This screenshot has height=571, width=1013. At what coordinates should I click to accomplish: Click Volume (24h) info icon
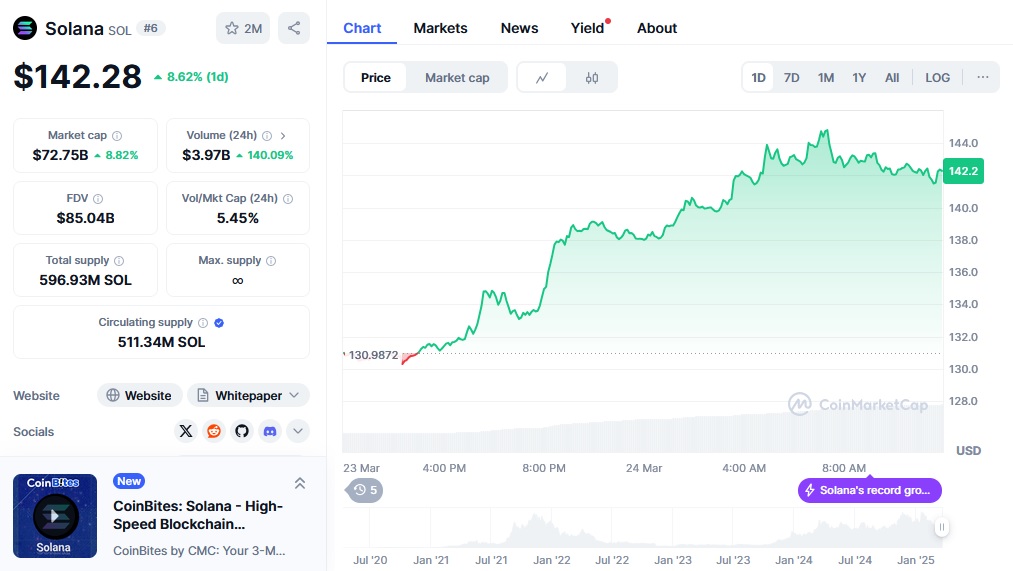pyautogui.click(x=267, y=136)
